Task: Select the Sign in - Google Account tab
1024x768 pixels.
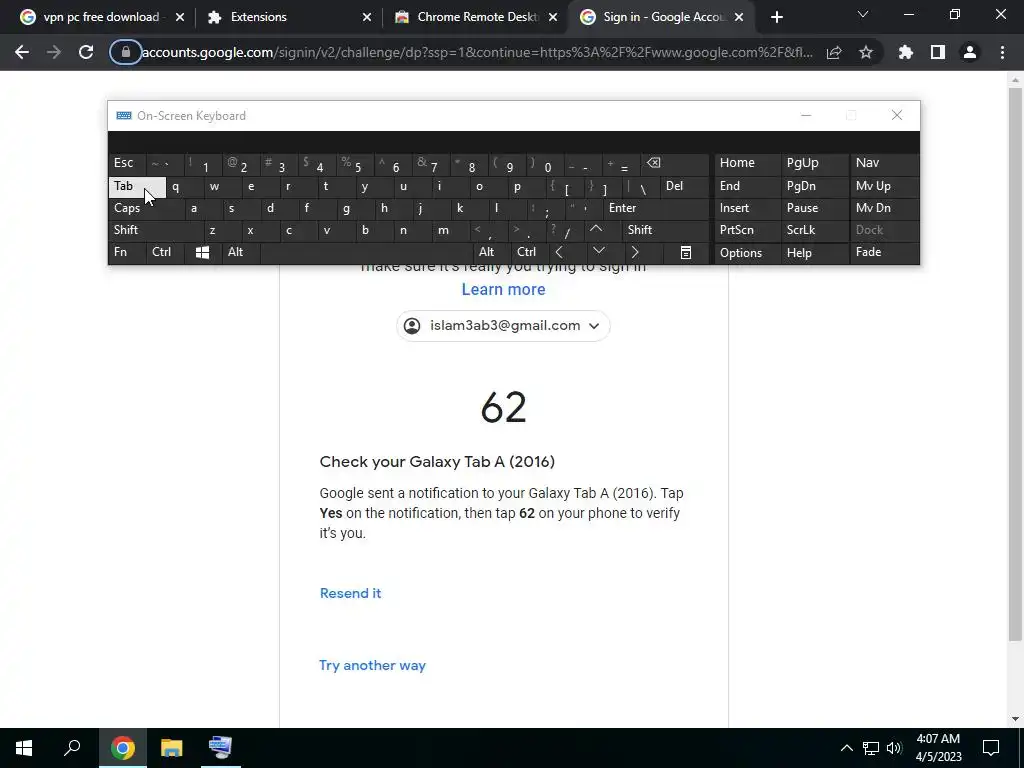Action: coord(662,17)
